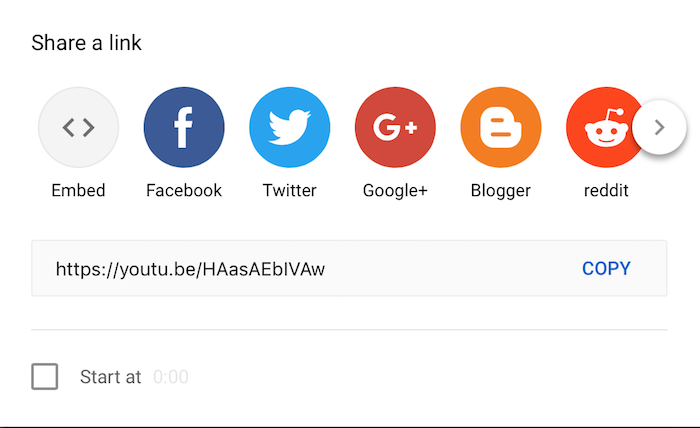The image size is (700, 428).
Task: Enable the Start at checkbox
Action: click(45, 376)
